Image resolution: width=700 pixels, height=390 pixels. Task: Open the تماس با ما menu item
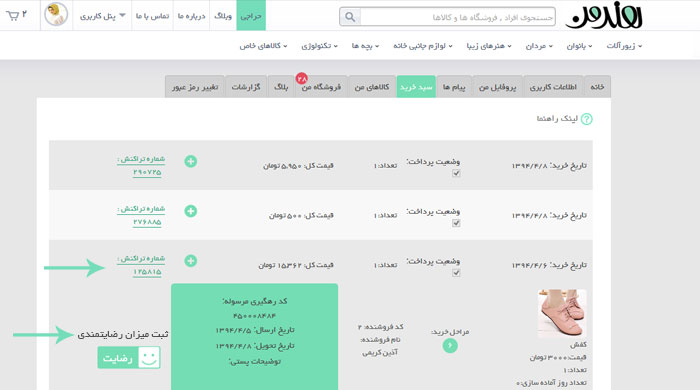[x=152, y=16]
